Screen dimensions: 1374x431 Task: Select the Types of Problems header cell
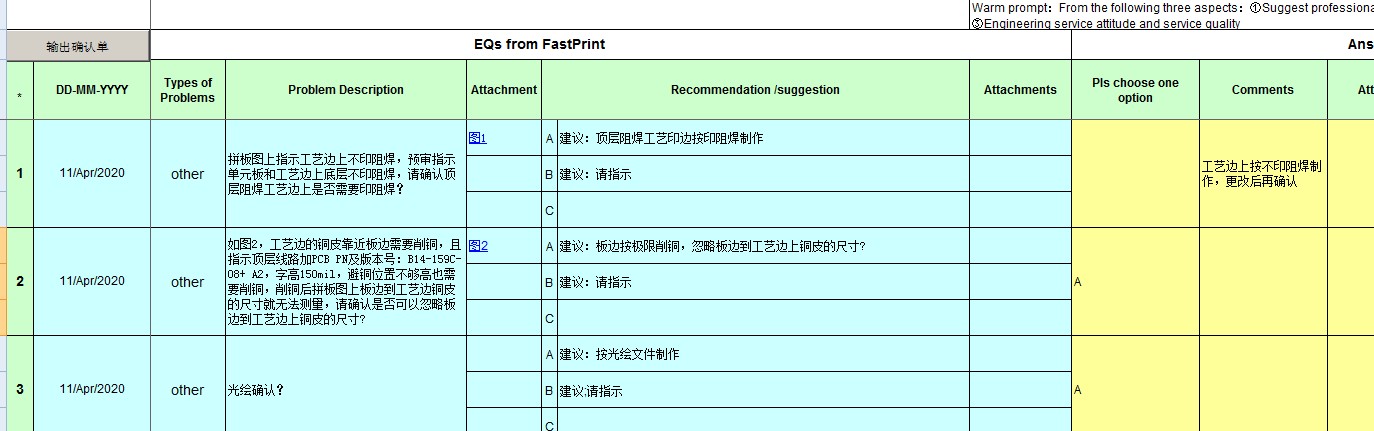tap(188, 90)
